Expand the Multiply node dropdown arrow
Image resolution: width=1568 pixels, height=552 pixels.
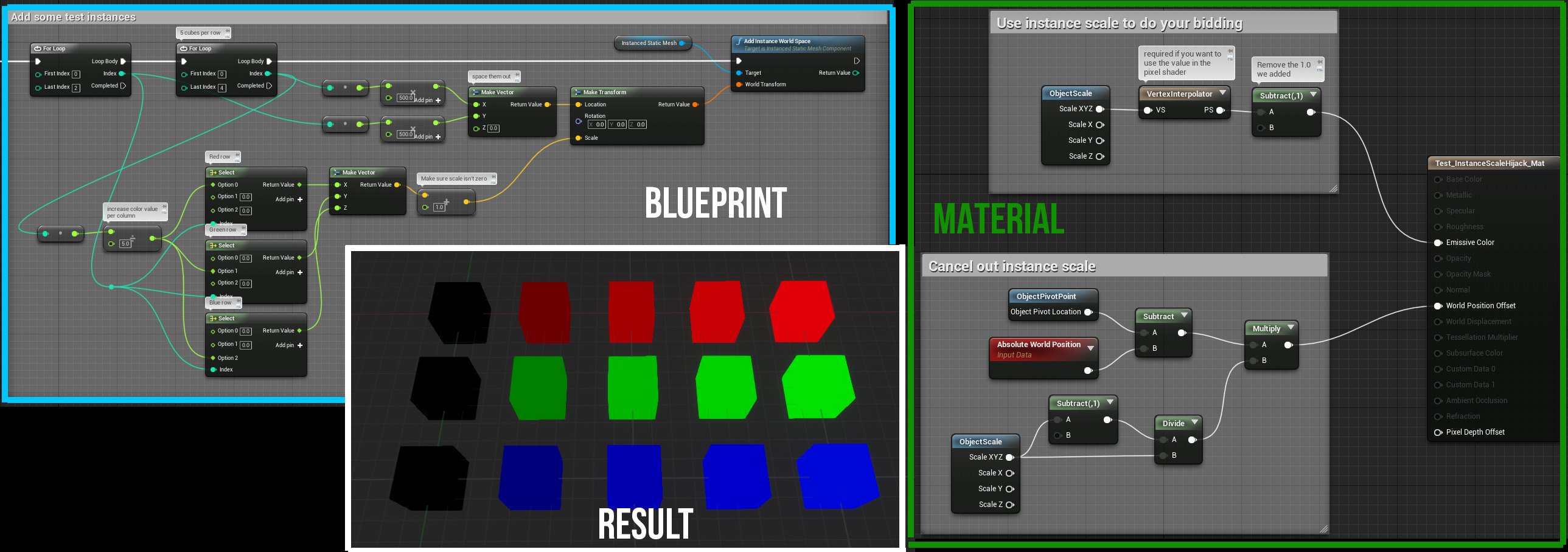tap(1291, 328)
